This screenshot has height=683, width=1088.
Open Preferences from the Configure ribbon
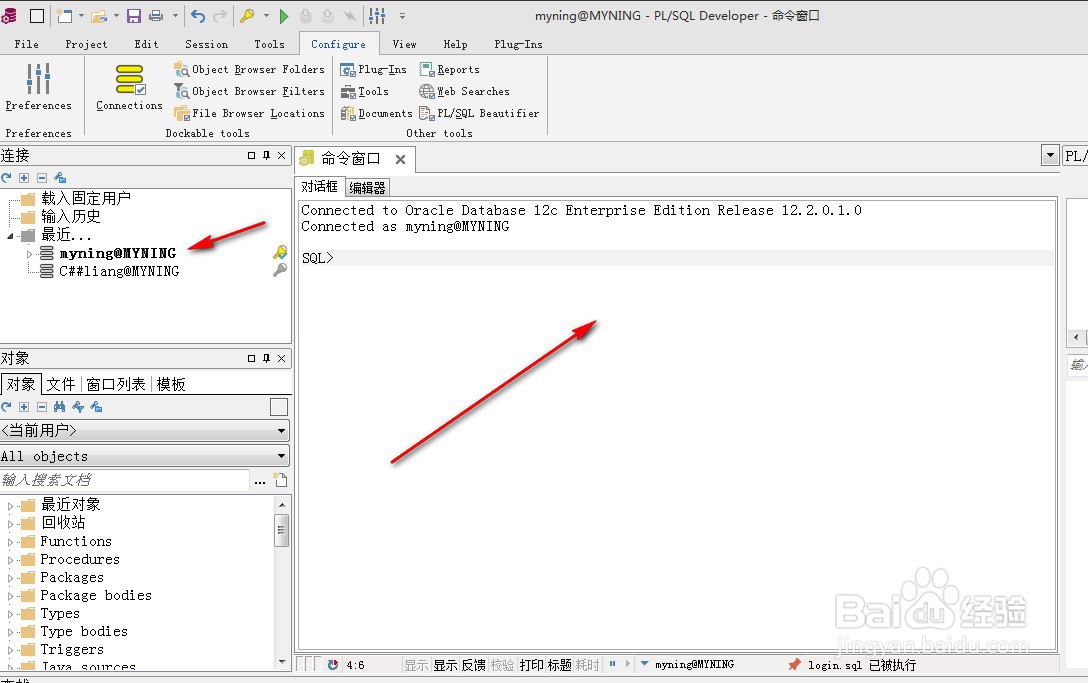pos(38,88)
